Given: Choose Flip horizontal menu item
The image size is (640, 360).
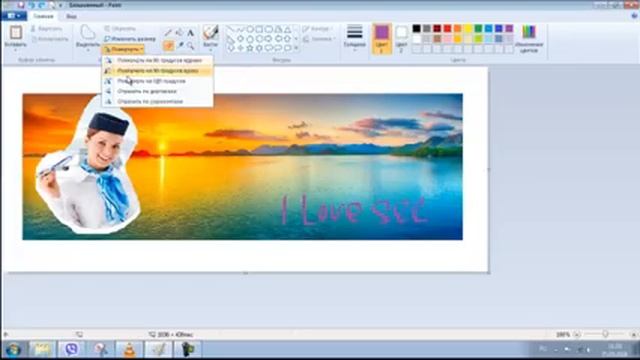Looking at the screenshot, I should point(158,101).
